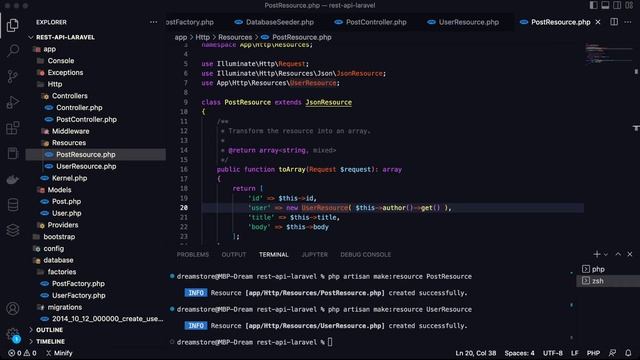Click the terminal prompt input line
Screen dimensions: 640x360
pos(330,342)
